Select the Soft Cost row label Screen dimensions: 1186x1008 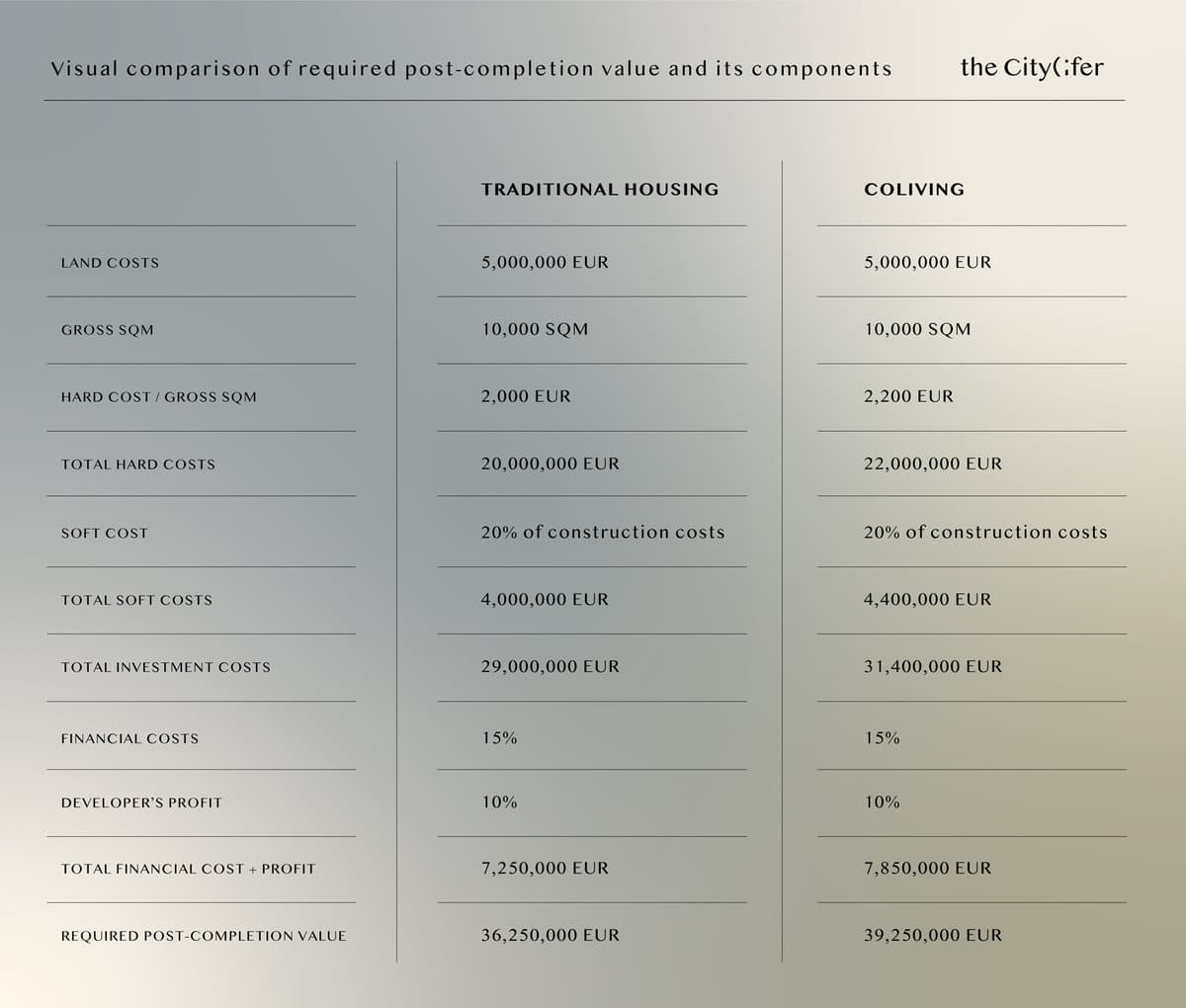tap(105, 533)
